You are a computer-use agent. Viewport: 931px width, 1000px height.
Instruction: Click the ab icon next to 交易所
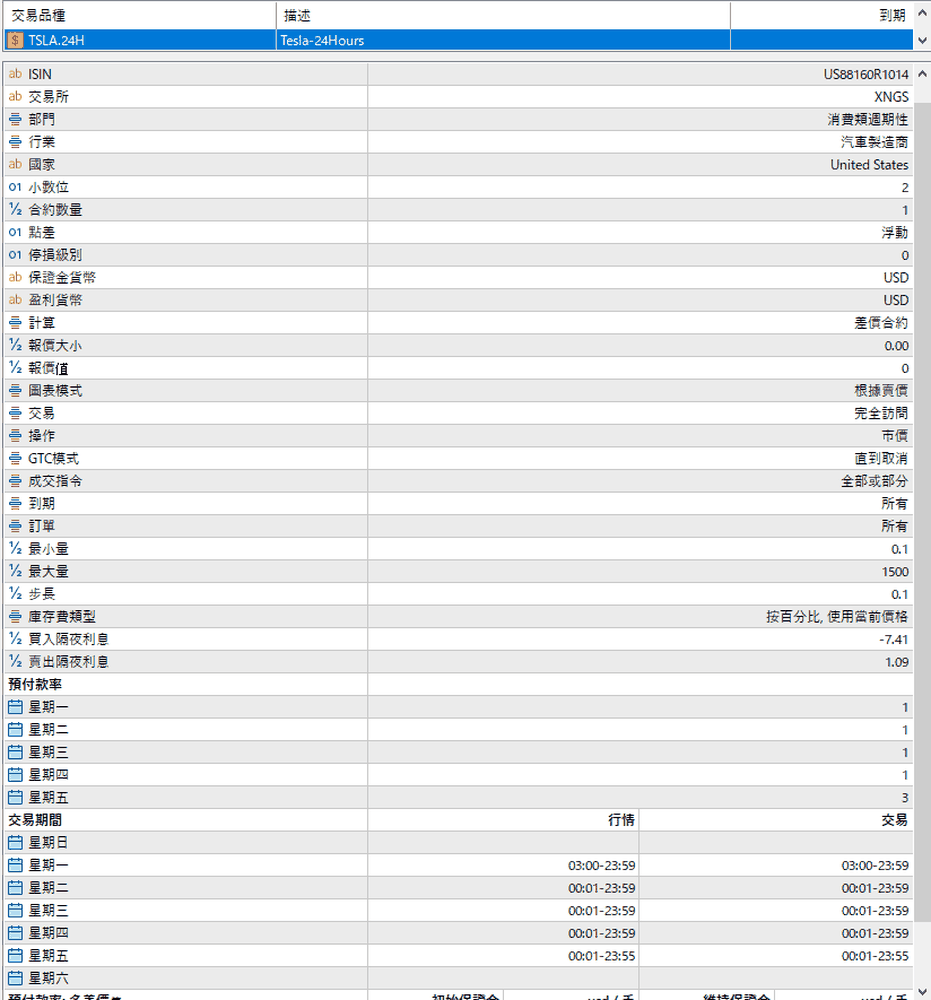[15, 96]
